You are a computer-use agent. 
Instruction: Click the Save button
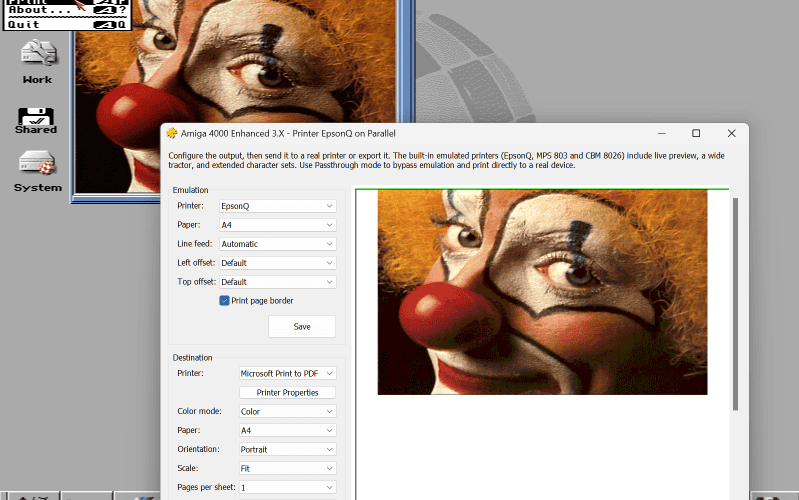302,327
